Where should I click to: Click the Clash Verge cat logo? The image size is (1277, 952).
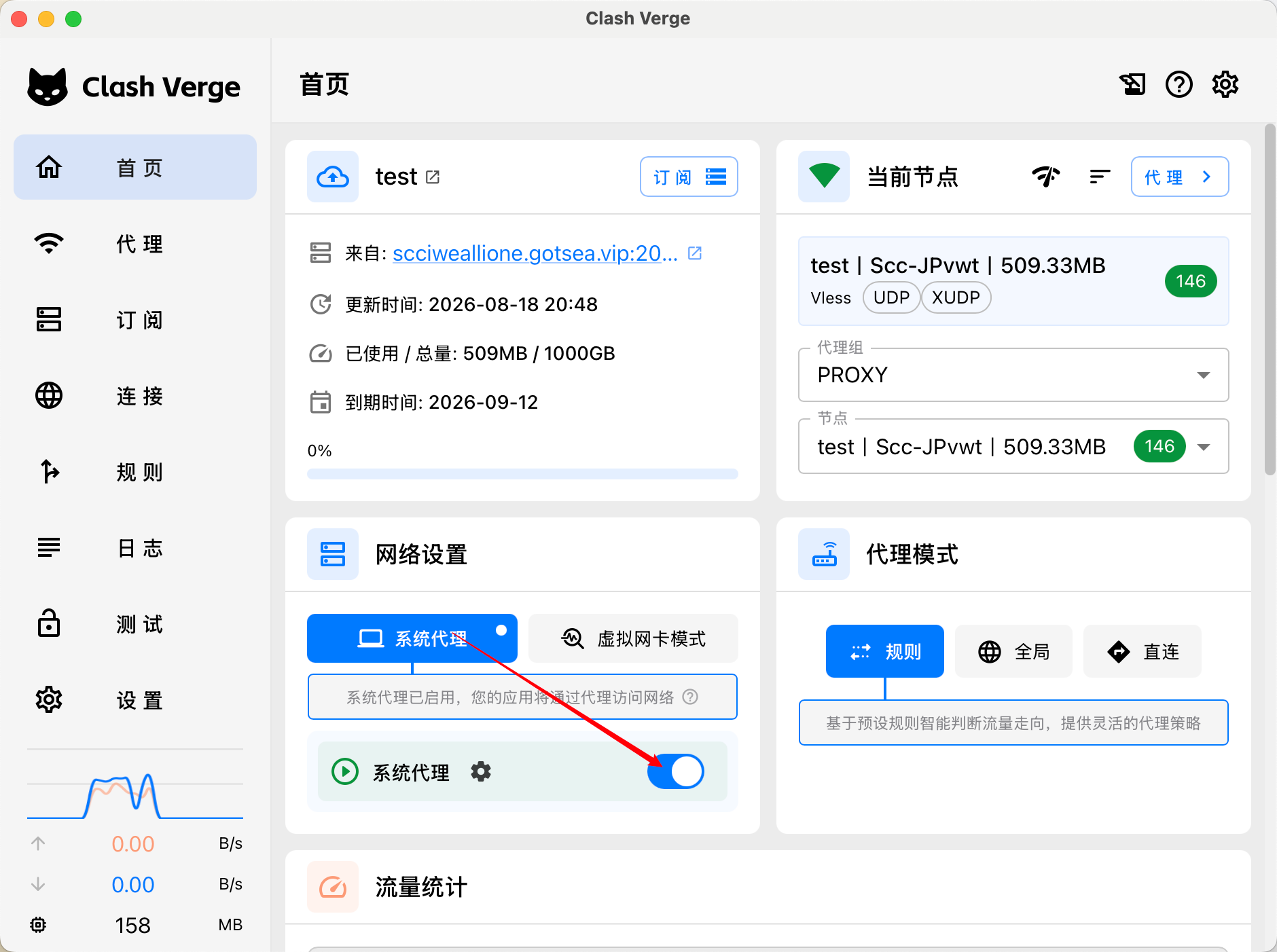(48, 87)
